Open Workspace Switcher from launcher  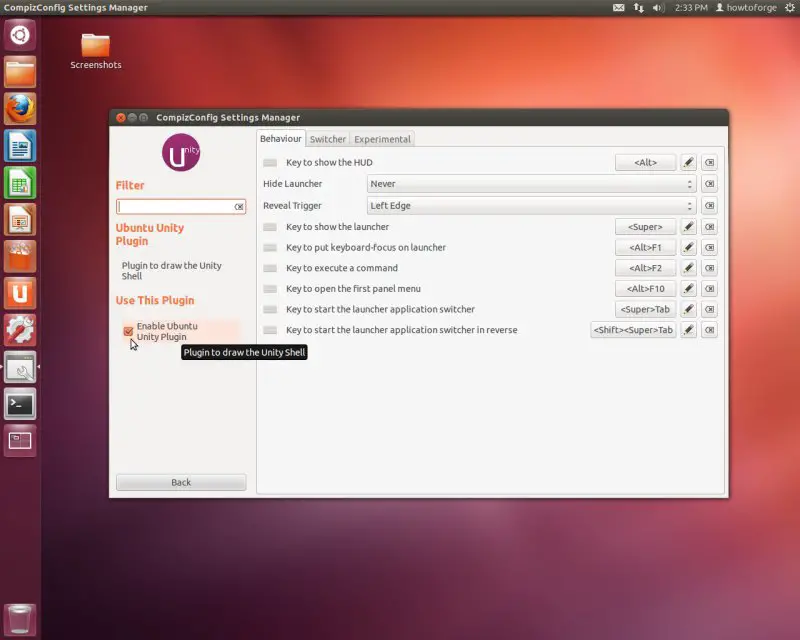click(20, 441)
